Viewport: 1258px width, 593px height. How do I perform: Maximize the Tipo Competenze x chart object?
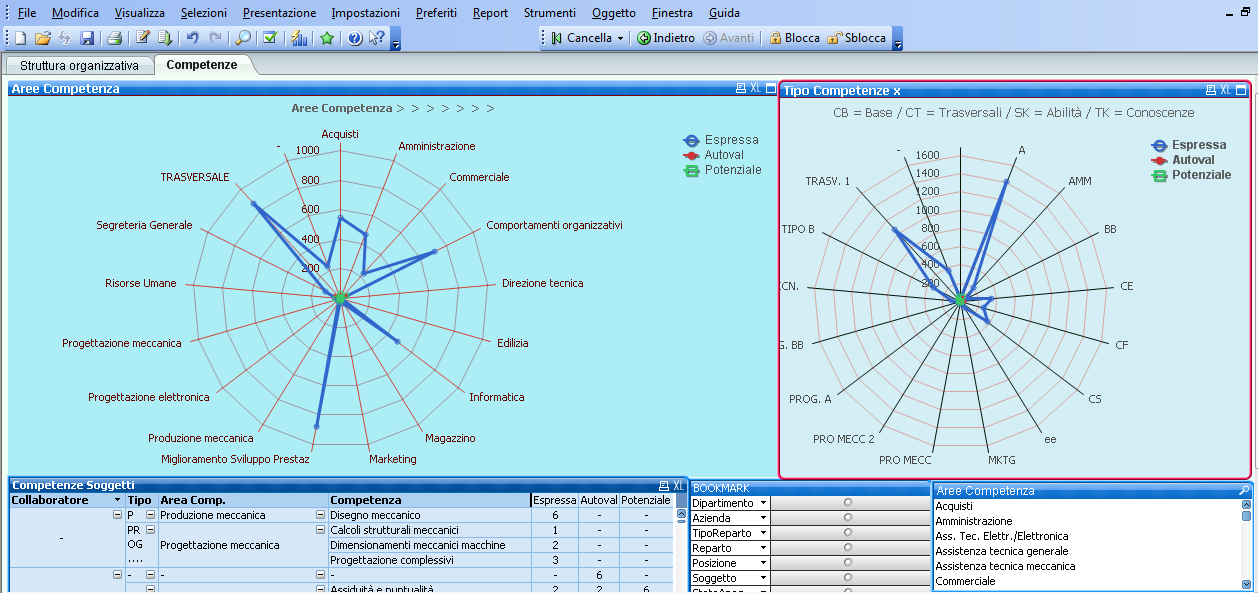coord(1241,90)
